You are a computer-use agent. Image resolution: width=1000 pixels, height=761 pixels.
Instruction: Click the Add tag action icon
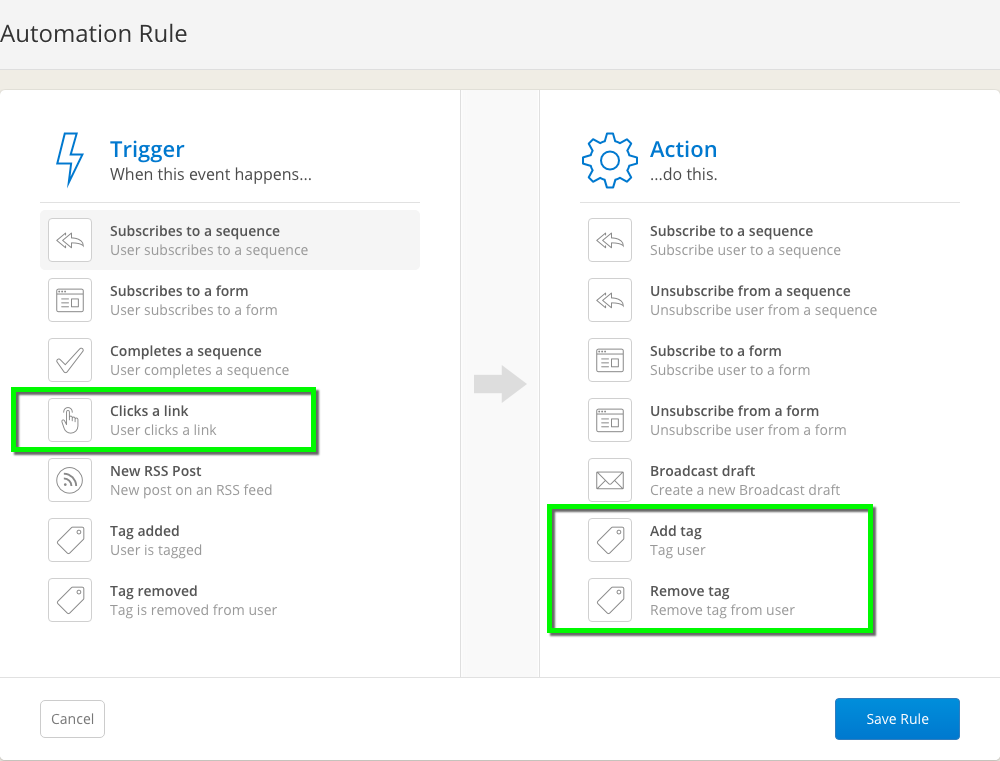610,540
